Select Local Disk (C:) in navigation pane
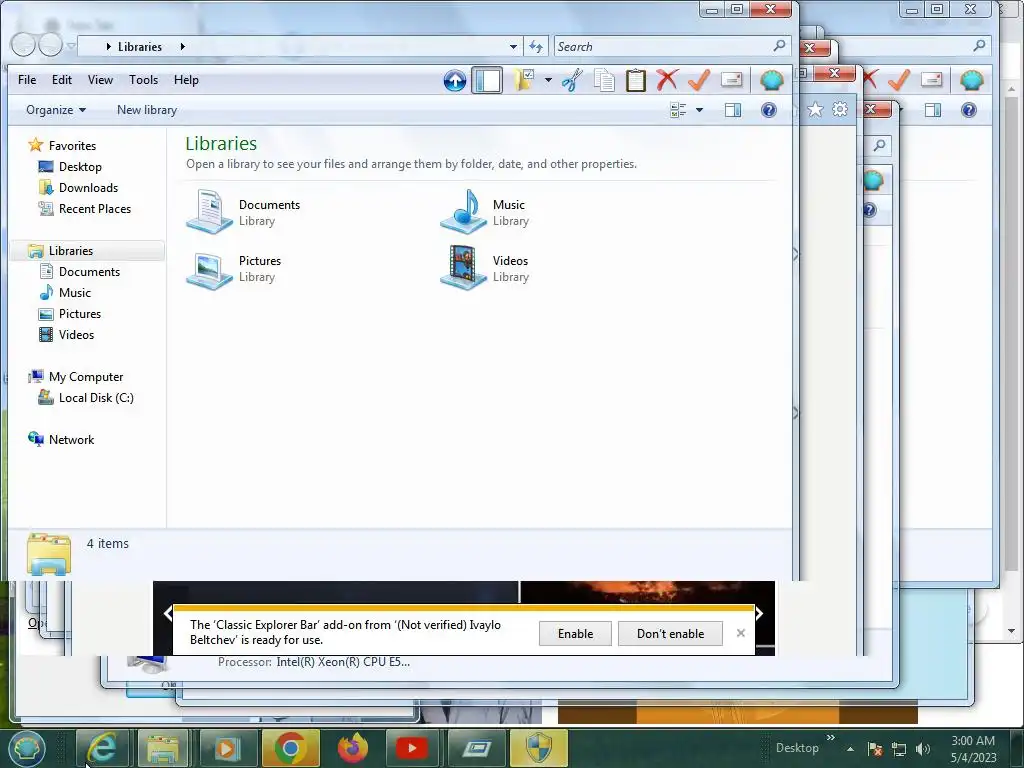The width and height of the screenshot is (1024, 768). (x=96, y=398)
